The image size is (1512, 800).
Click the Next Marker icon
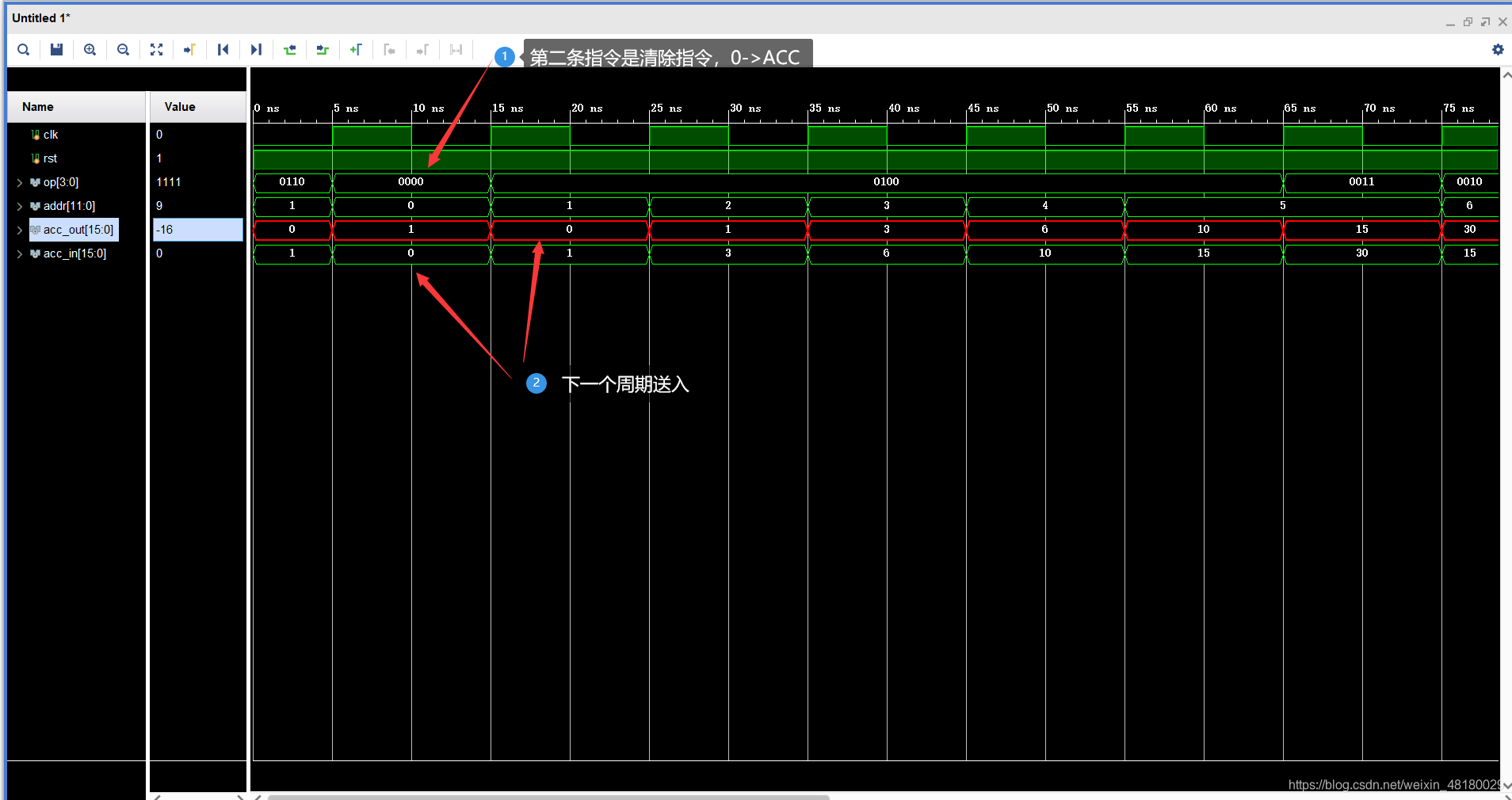(x=422, y=50)
